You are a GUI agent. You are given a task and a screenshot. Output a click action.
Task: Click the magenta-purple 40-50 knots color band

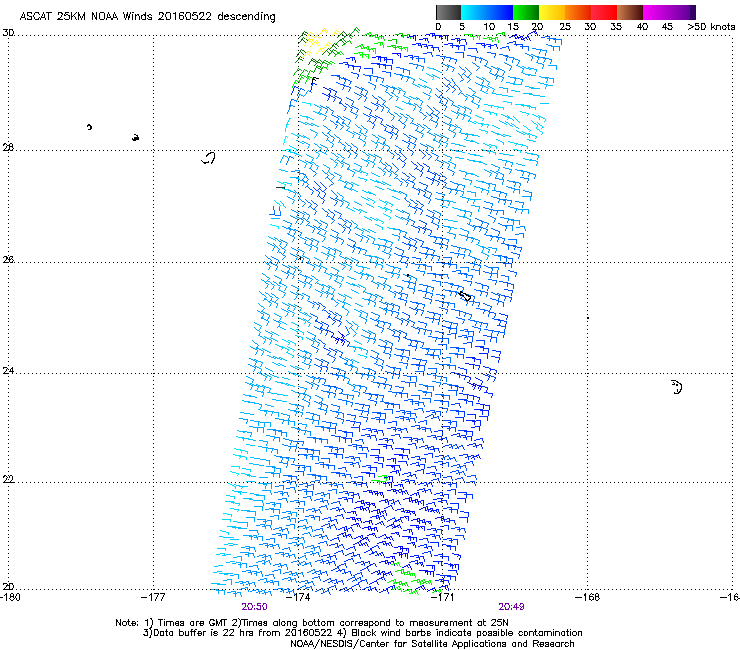(669, 12)
